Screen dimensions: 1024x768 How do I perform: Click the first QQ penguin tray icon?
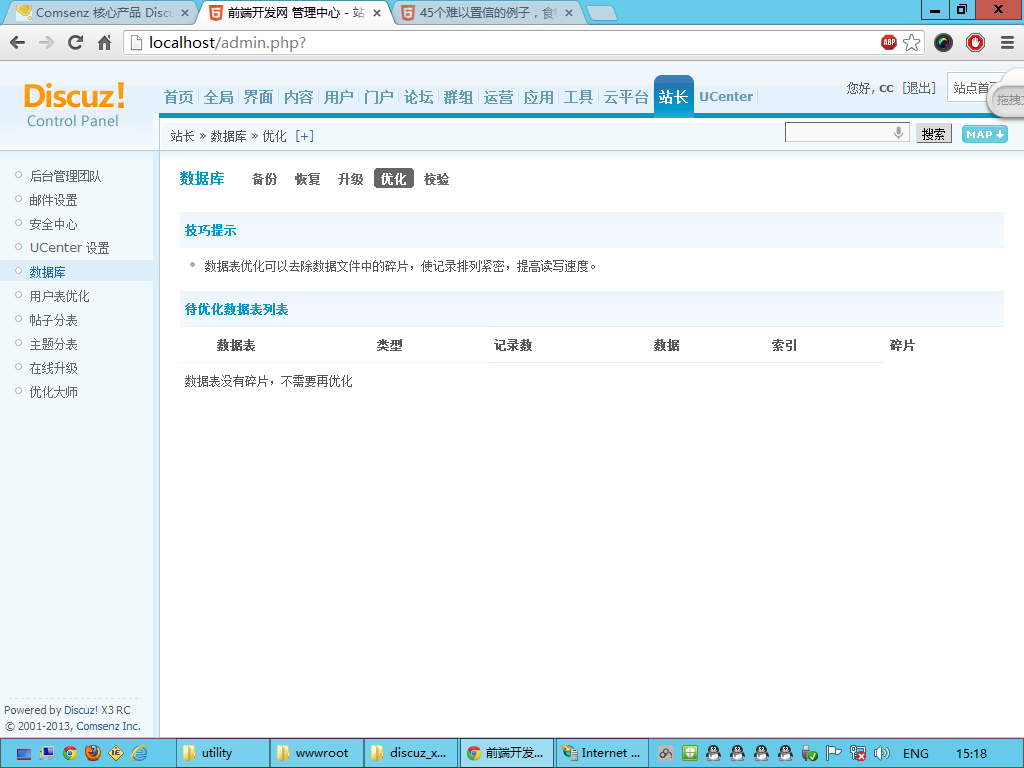click(x=713, y=753)
